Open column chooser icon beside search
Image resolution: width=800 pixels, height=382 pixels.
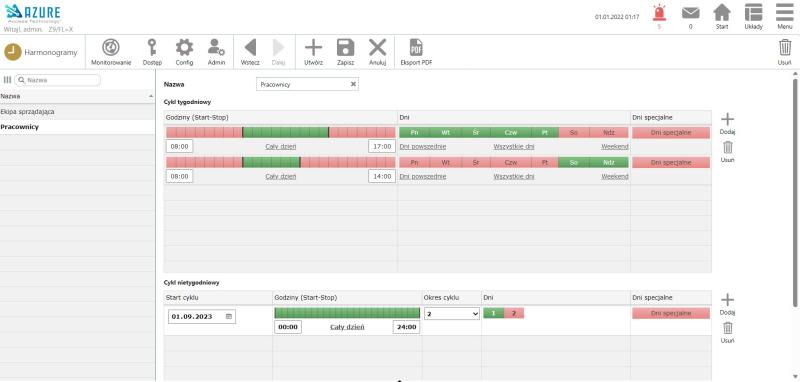[7, 80]
